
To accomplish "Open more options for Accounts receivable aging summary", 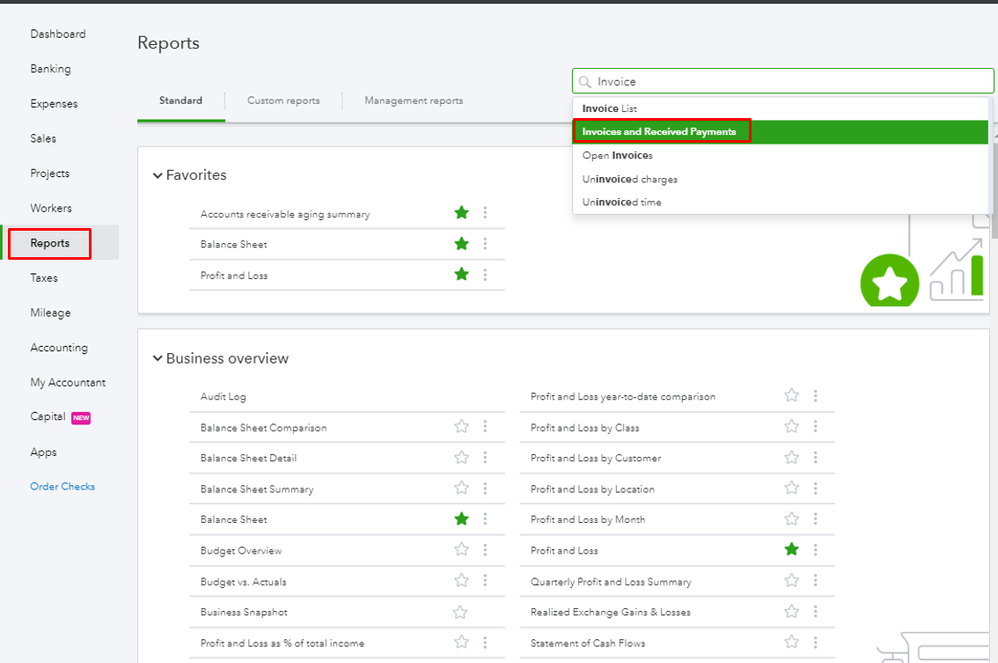I will point(485,213).
